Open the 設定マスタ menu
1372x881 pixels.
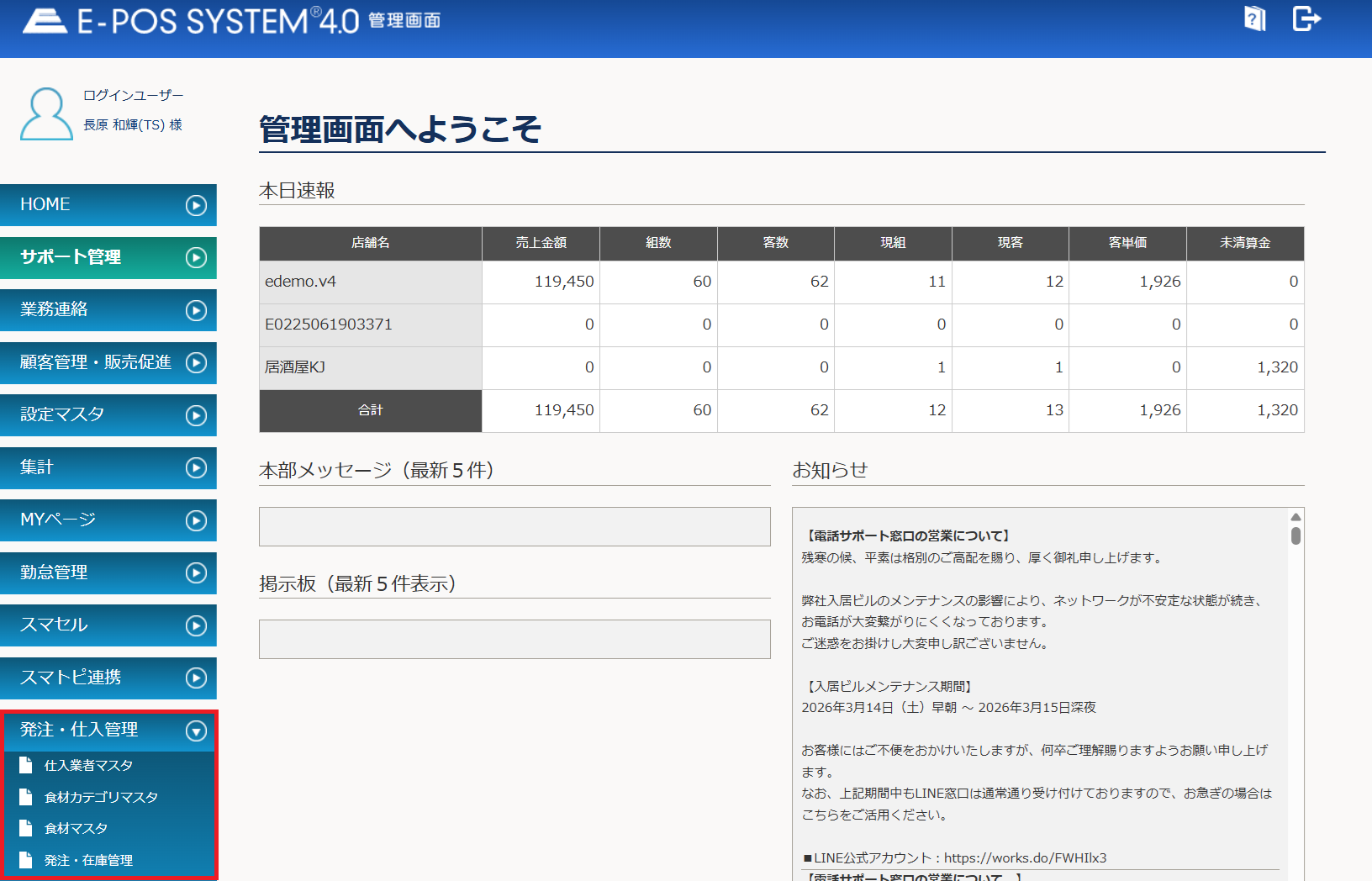point(108,415)
